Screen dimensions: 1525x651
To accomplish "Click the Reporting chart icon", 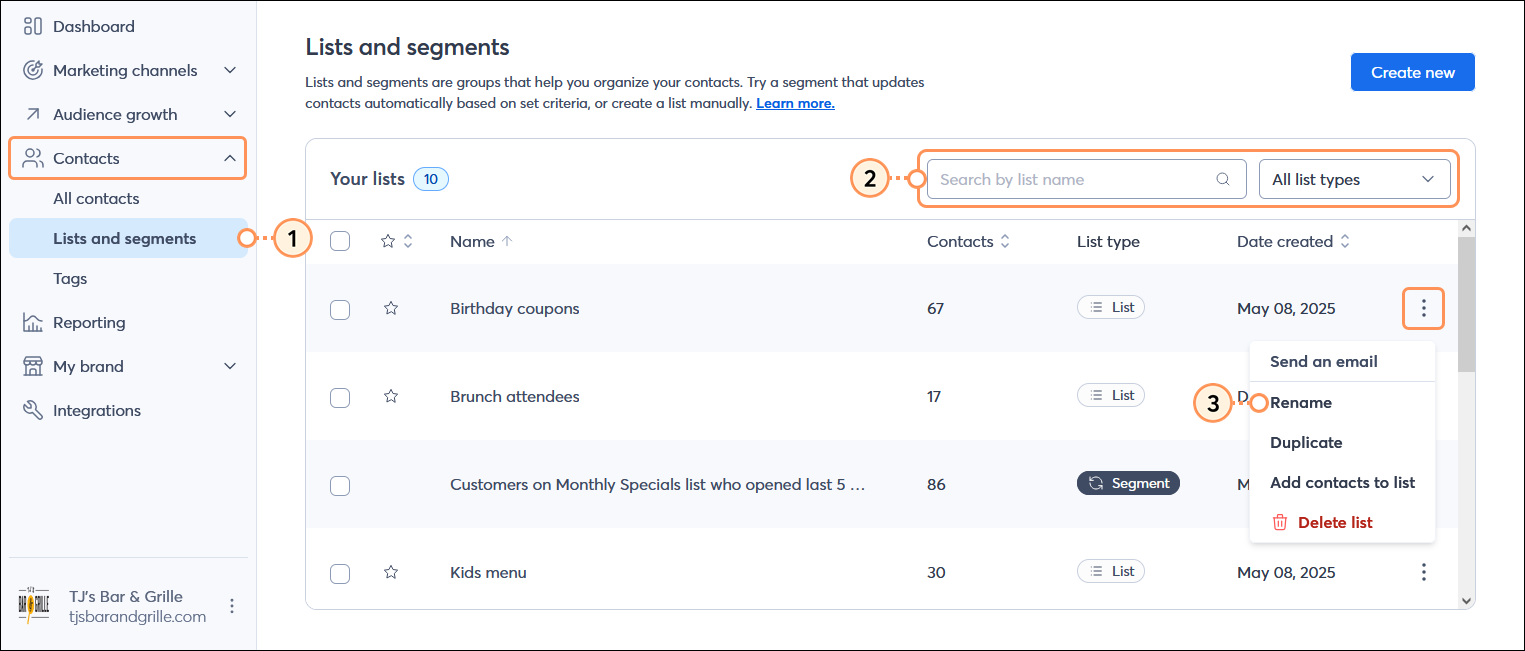I will [x=33, y=322].
